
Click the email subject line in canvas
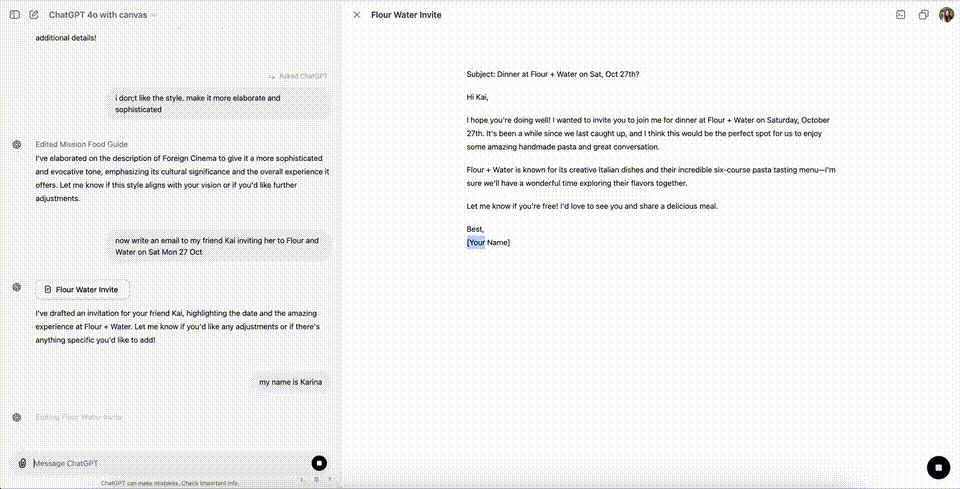click(x=552, y=74)
